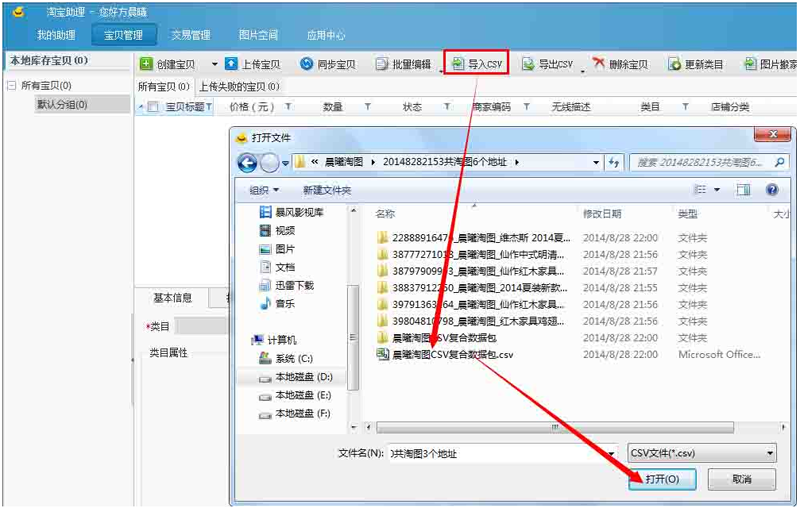
Task: Click the 图片搬家 image migration button
Action: pos(770,64)
